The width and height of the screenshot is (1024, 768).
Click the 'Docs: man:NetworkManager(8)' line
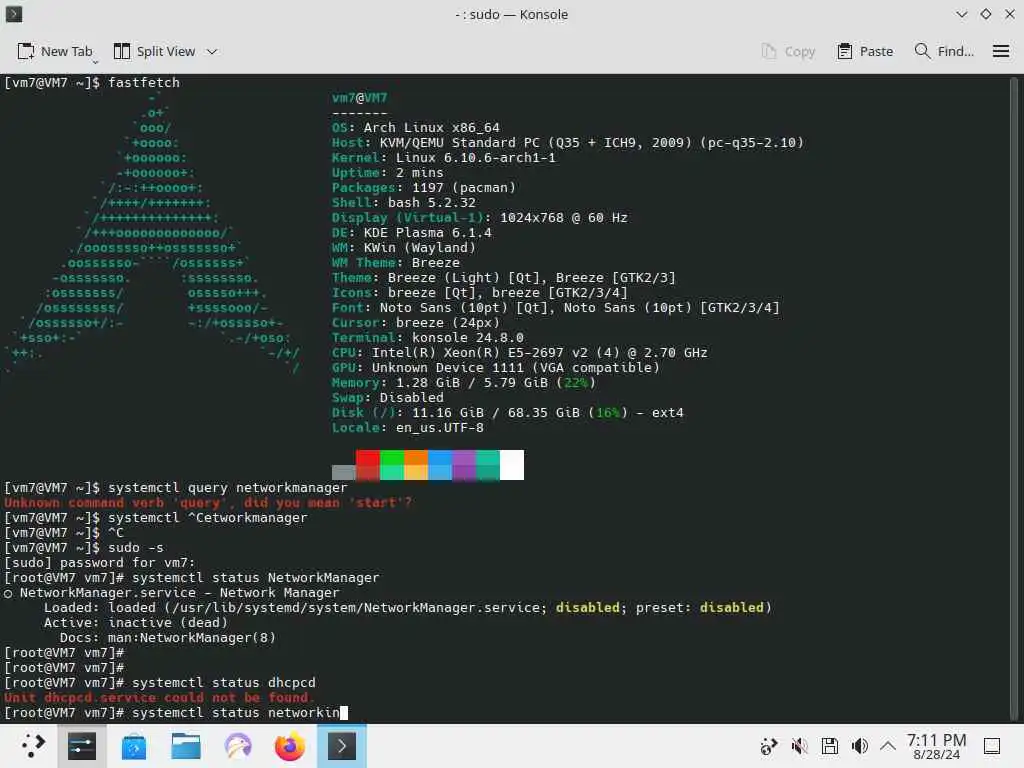[x=168, y=637]
